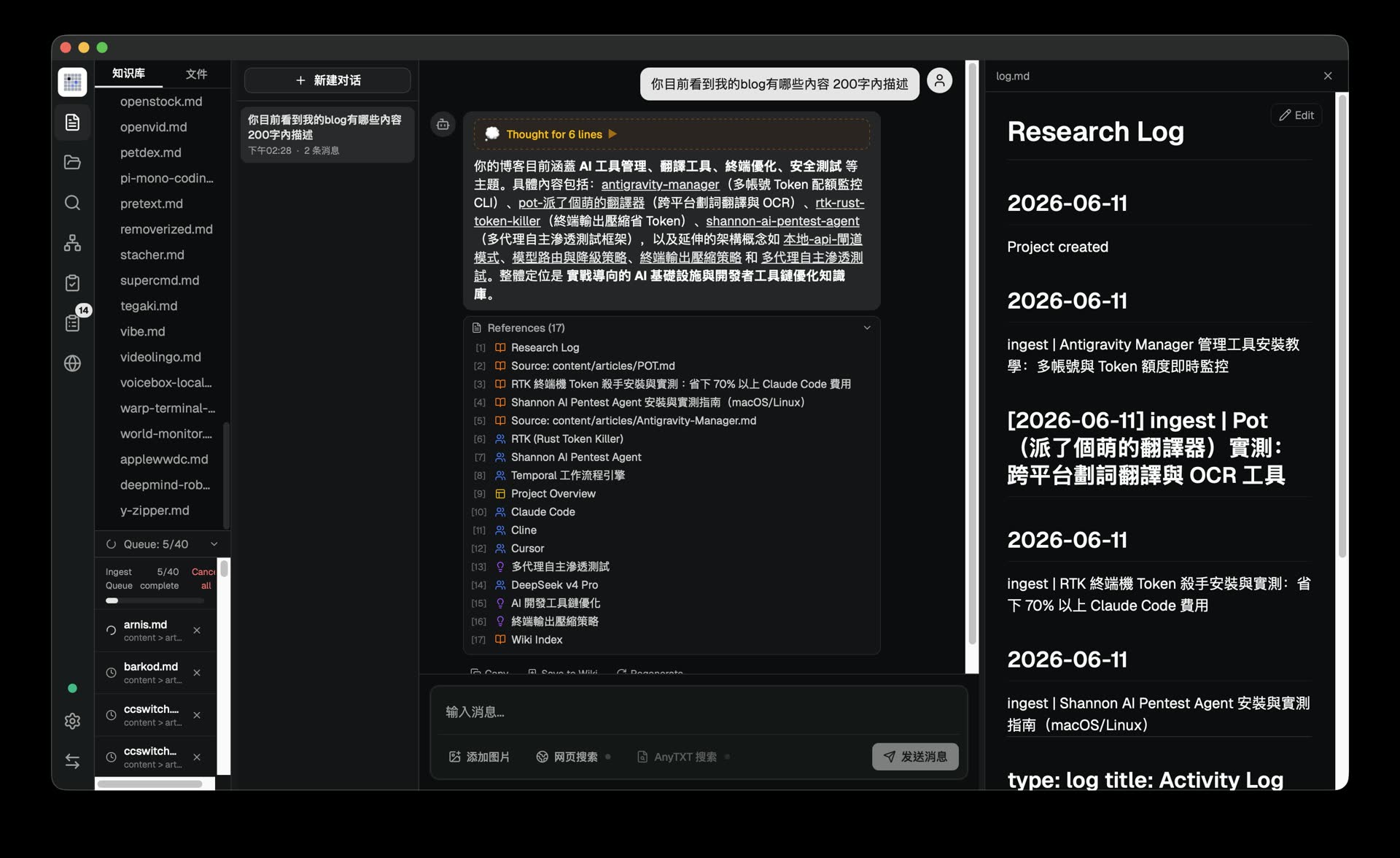Click the book icon beside Research Log reference
This screenshot has width=1400, height=858.
point(500,347)
